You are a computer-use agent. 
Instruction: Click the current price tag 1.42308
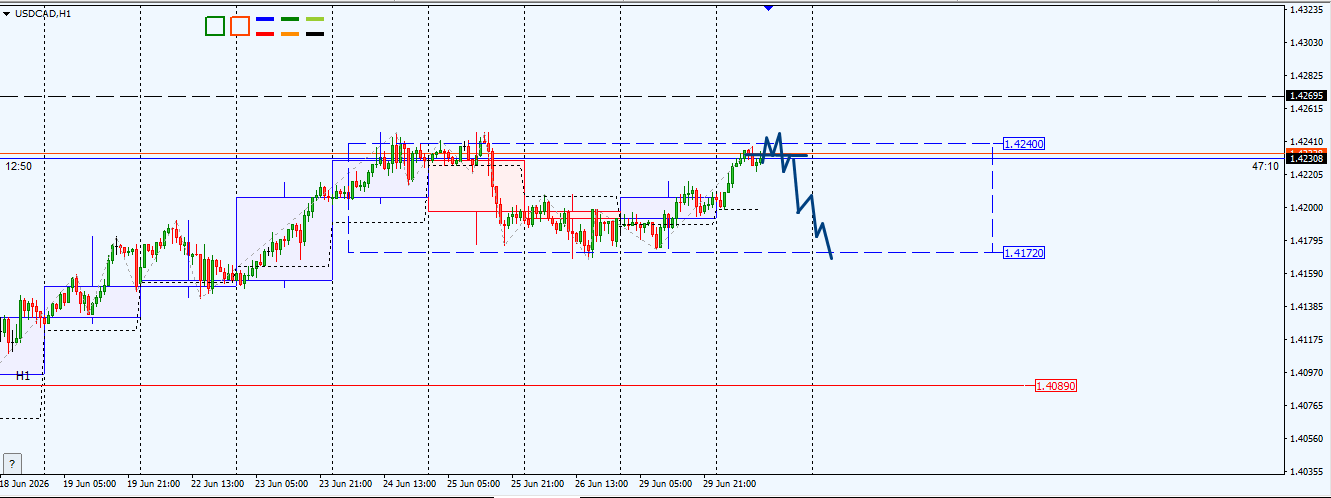point(1308,158)
